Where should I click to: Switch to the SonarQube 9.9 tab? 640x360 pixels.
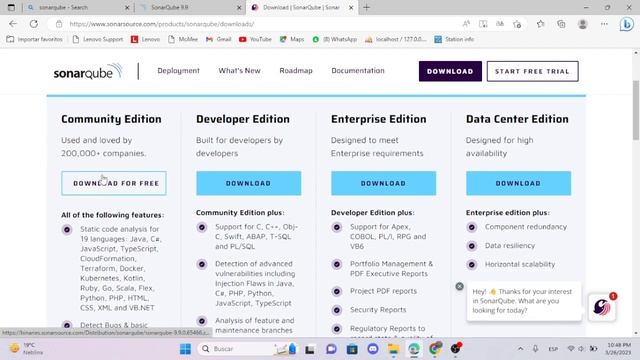pyautogui.click(x=189, y=7)
